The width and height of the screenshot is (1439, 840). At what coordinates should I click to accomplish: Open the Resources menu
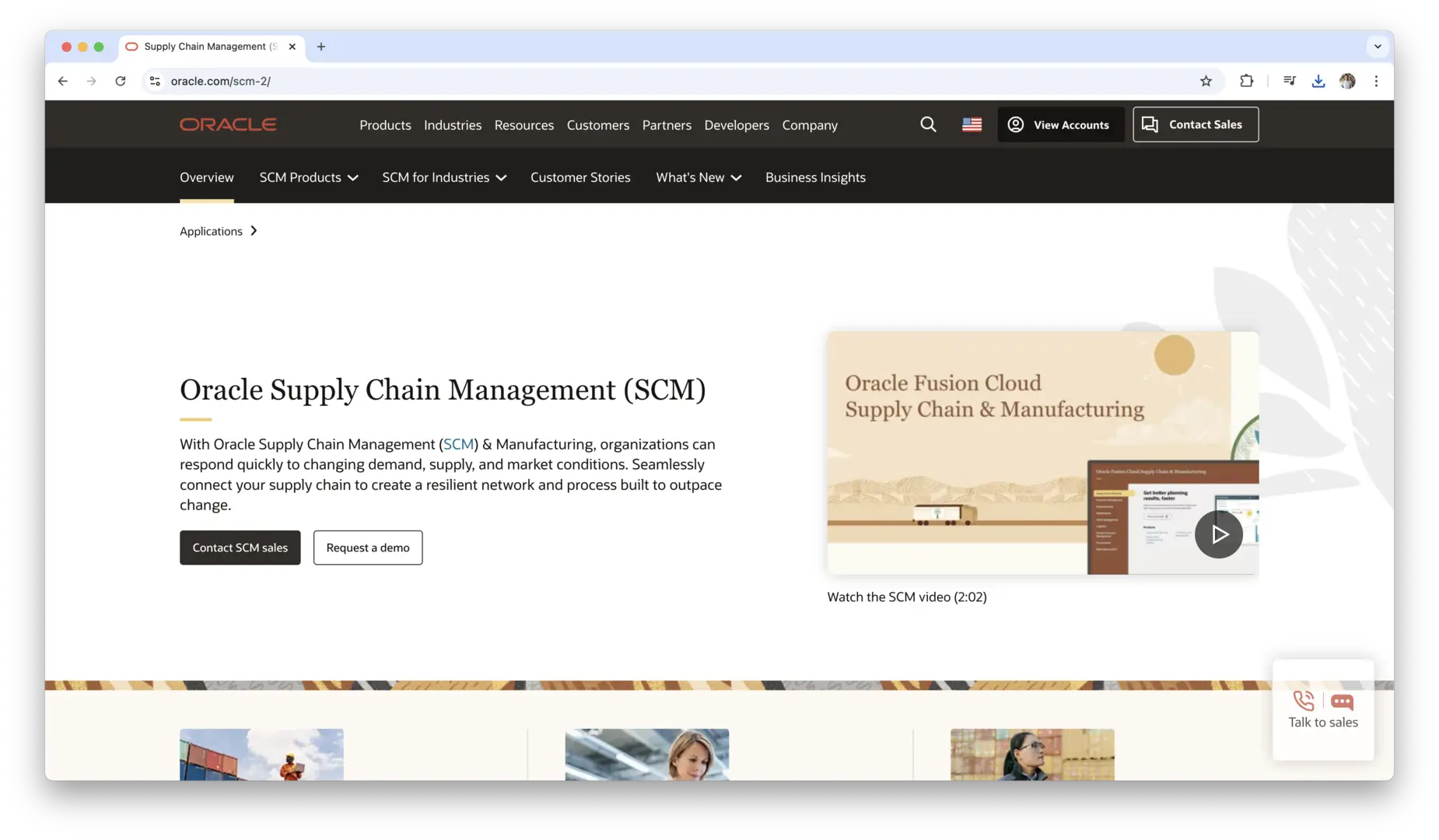[x=524, y=125]
